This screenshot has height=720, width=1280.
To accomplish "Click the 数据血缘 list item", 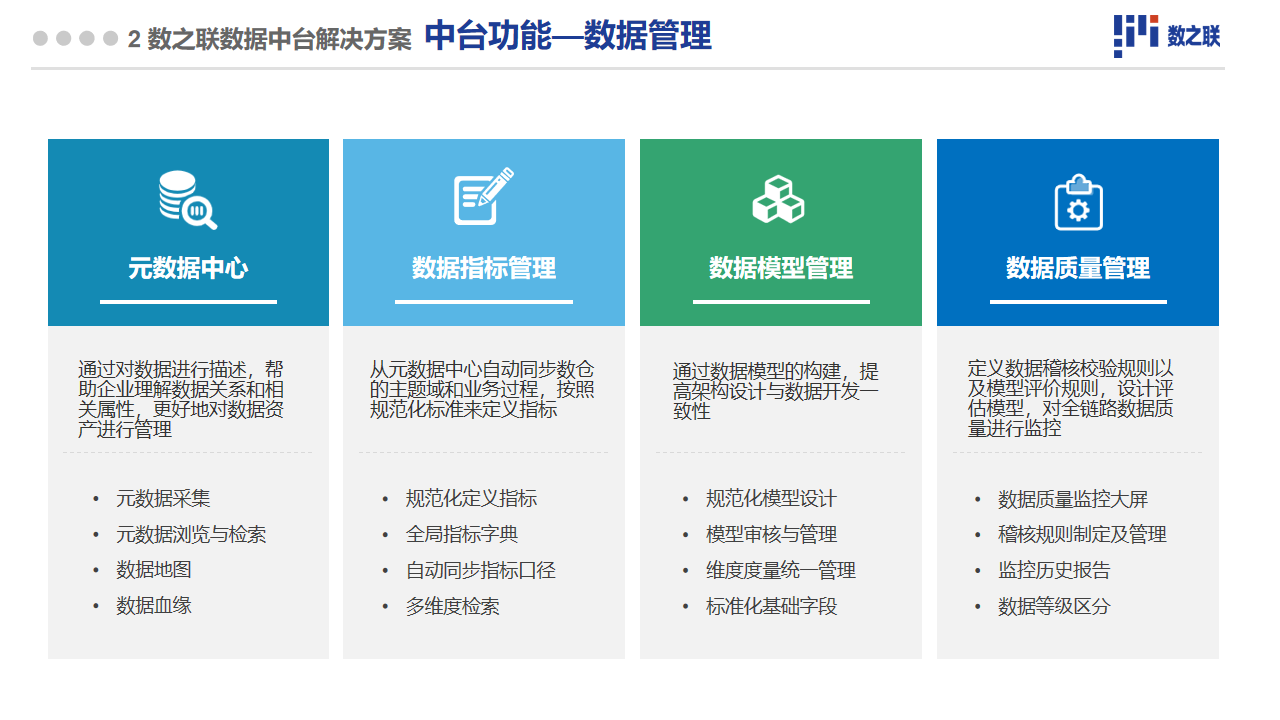I will 154,606.
